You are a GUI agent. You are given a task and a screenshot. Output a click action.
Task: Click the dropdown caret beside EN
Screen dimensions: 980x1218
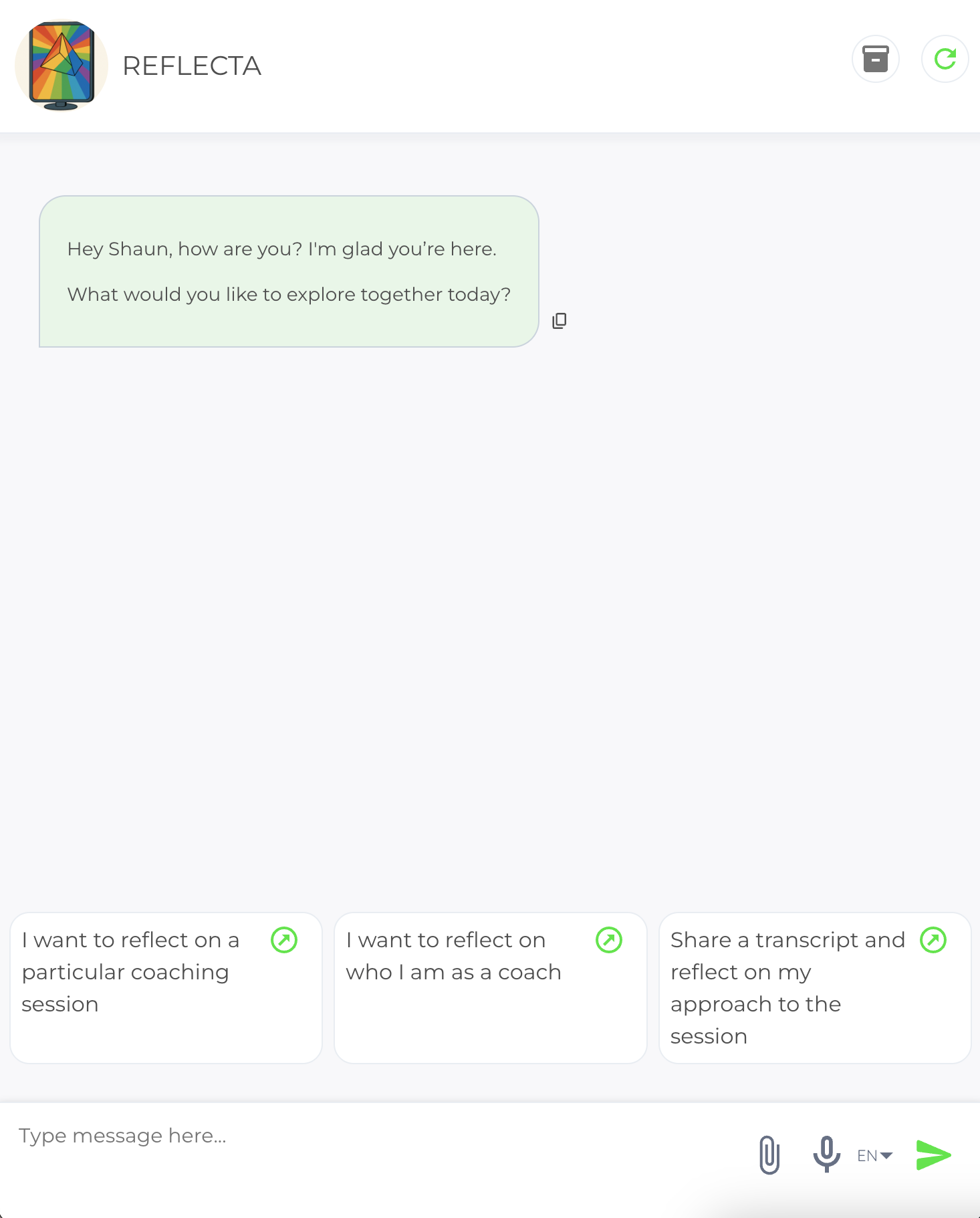tap(887, 1155)
